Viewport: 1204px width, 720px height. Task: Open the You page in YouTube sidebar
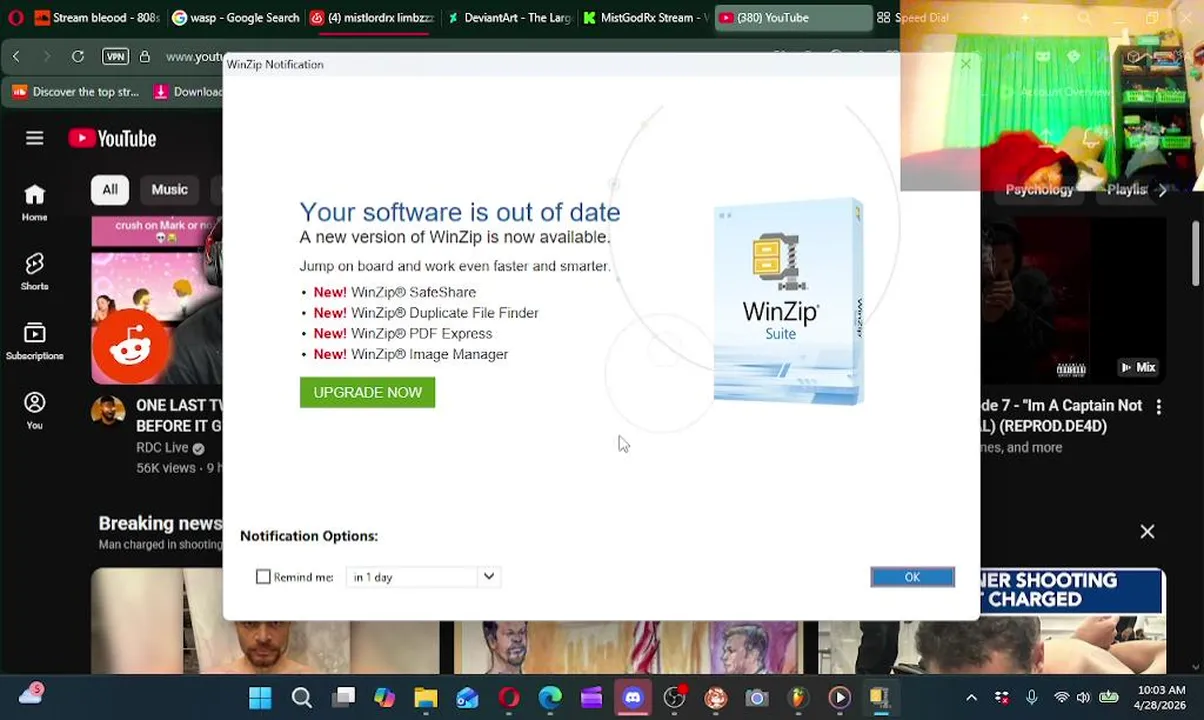[x=35, y=411]
